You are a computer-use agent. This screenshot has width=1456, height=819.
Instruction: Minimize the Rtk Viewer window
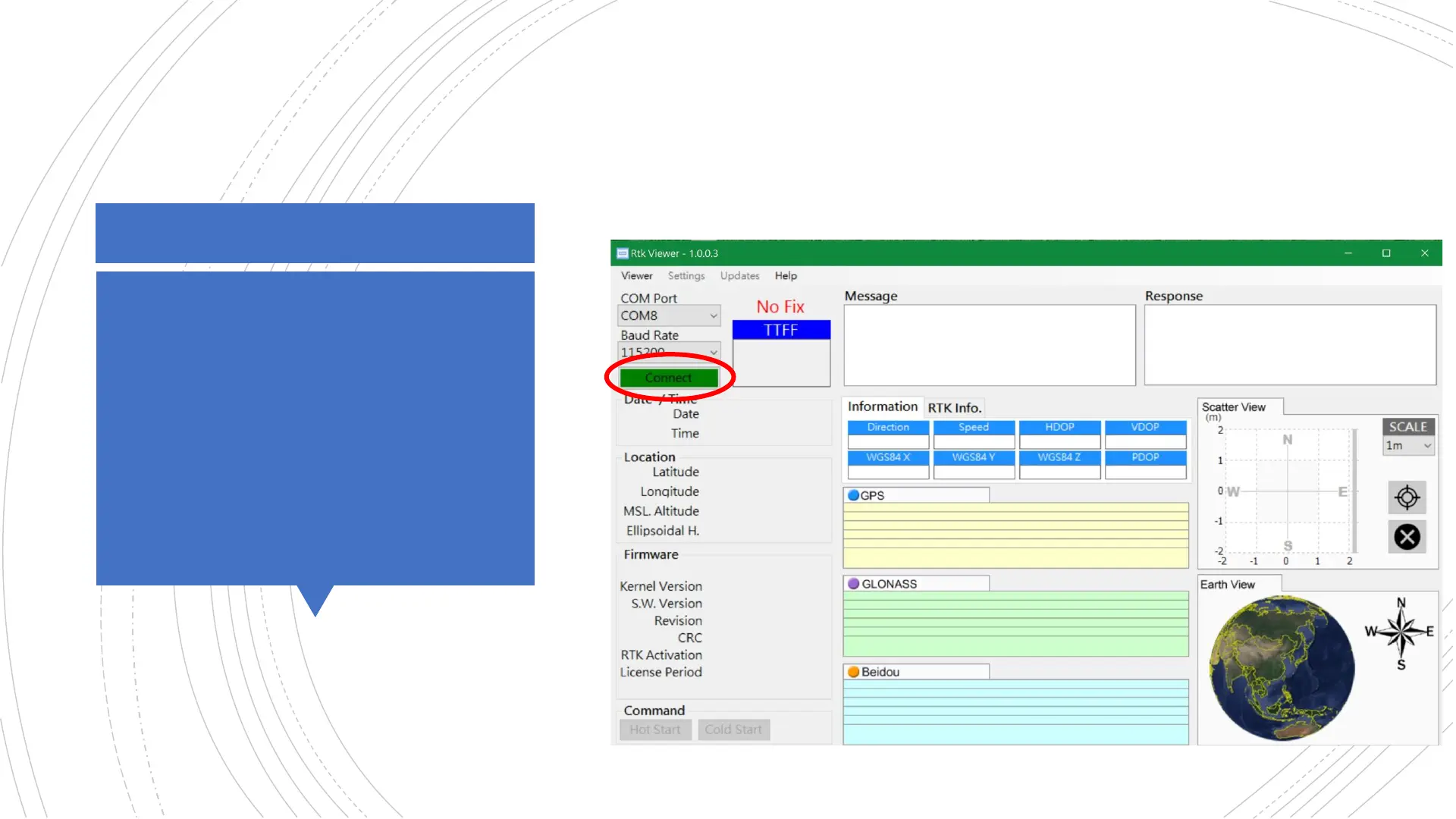click(x=1348, y=253)
